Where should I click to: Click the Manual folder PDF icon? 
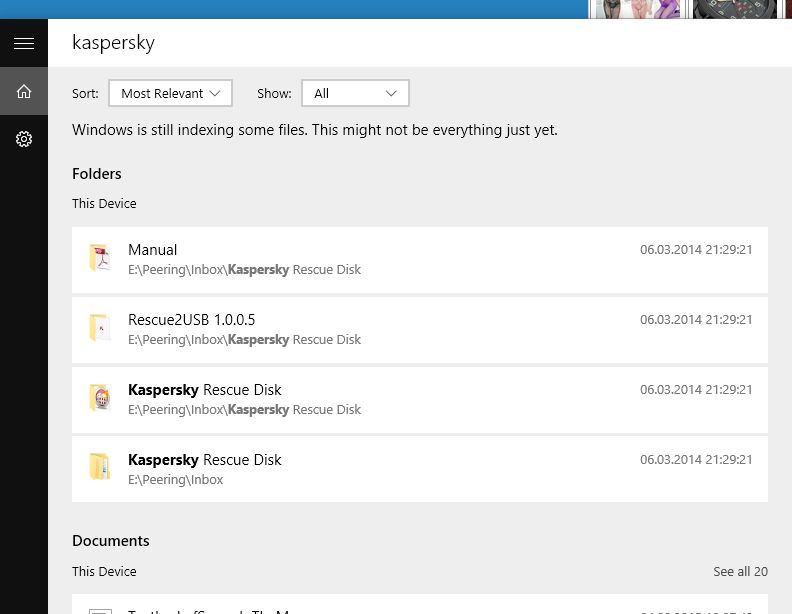(100, 258)
